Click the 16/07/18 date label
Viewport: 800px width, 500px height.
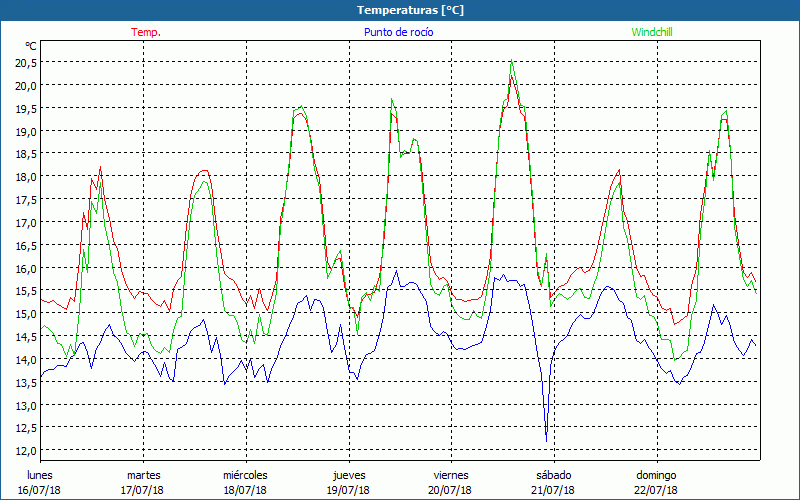click(39, 490)
